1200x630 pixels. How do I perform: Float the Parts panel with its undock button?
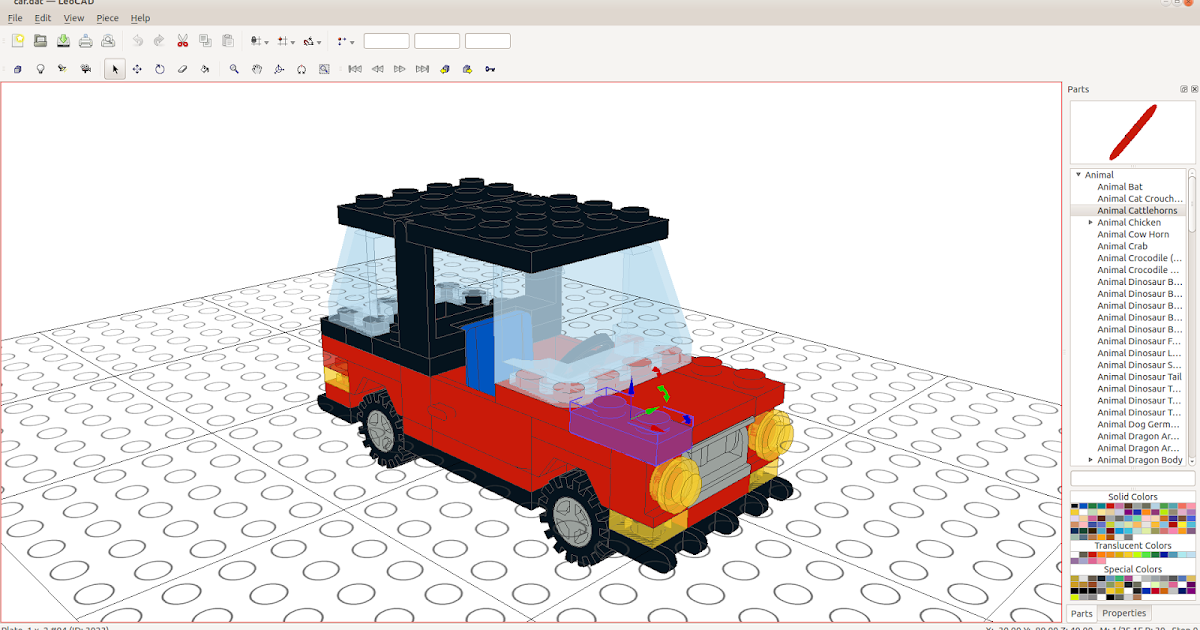[x=1184, y=89]
